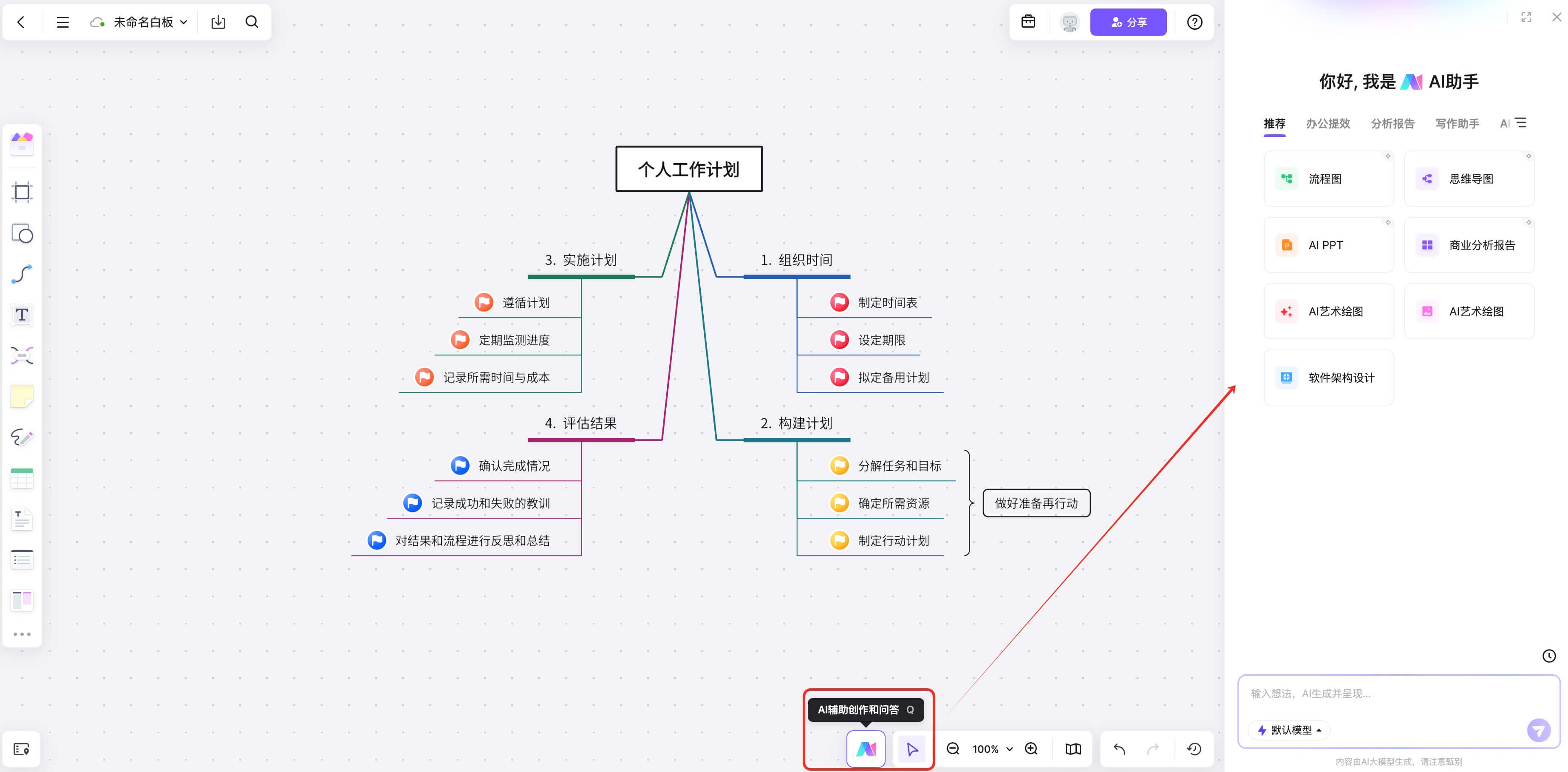Click the blue flag beside 确认完成情况
Image resolution: width=1568 pixels, height=772 pixels.
click(x=460, y=466)
